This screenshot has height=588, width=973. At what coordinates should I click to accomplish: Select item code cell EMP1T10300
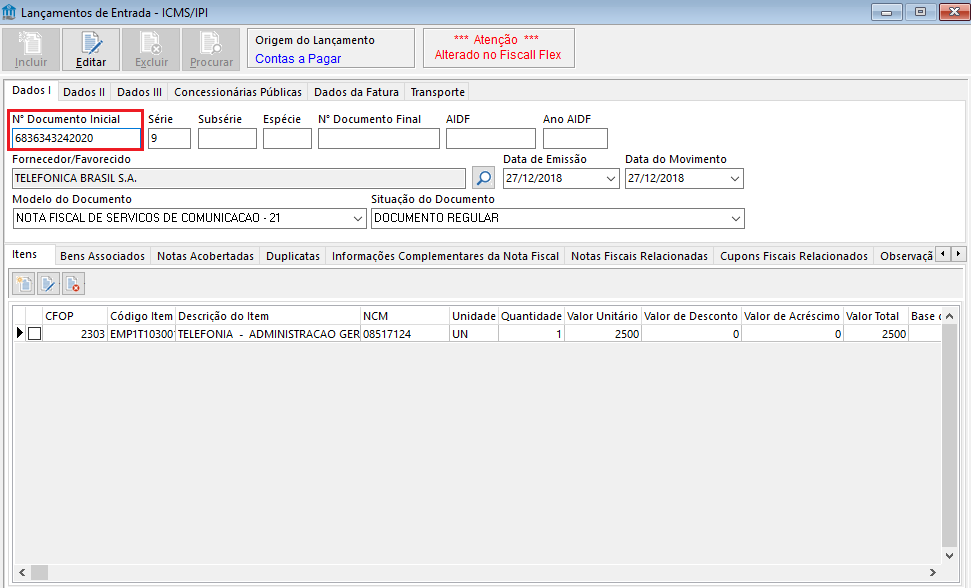point(141,334)
